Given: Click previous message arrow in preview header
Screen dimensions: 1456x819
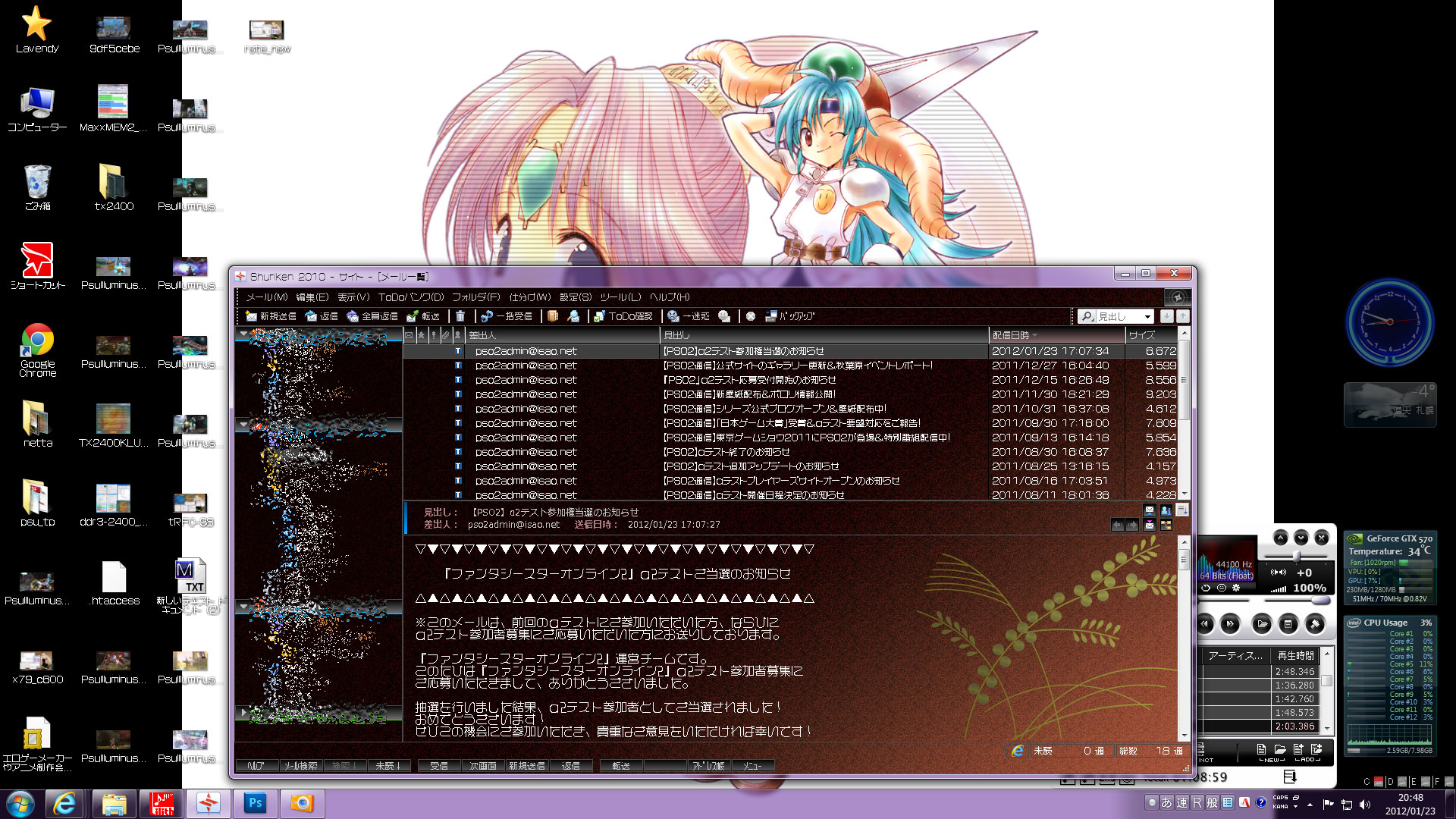Looking at the screenshot, I should (1117, 525).
